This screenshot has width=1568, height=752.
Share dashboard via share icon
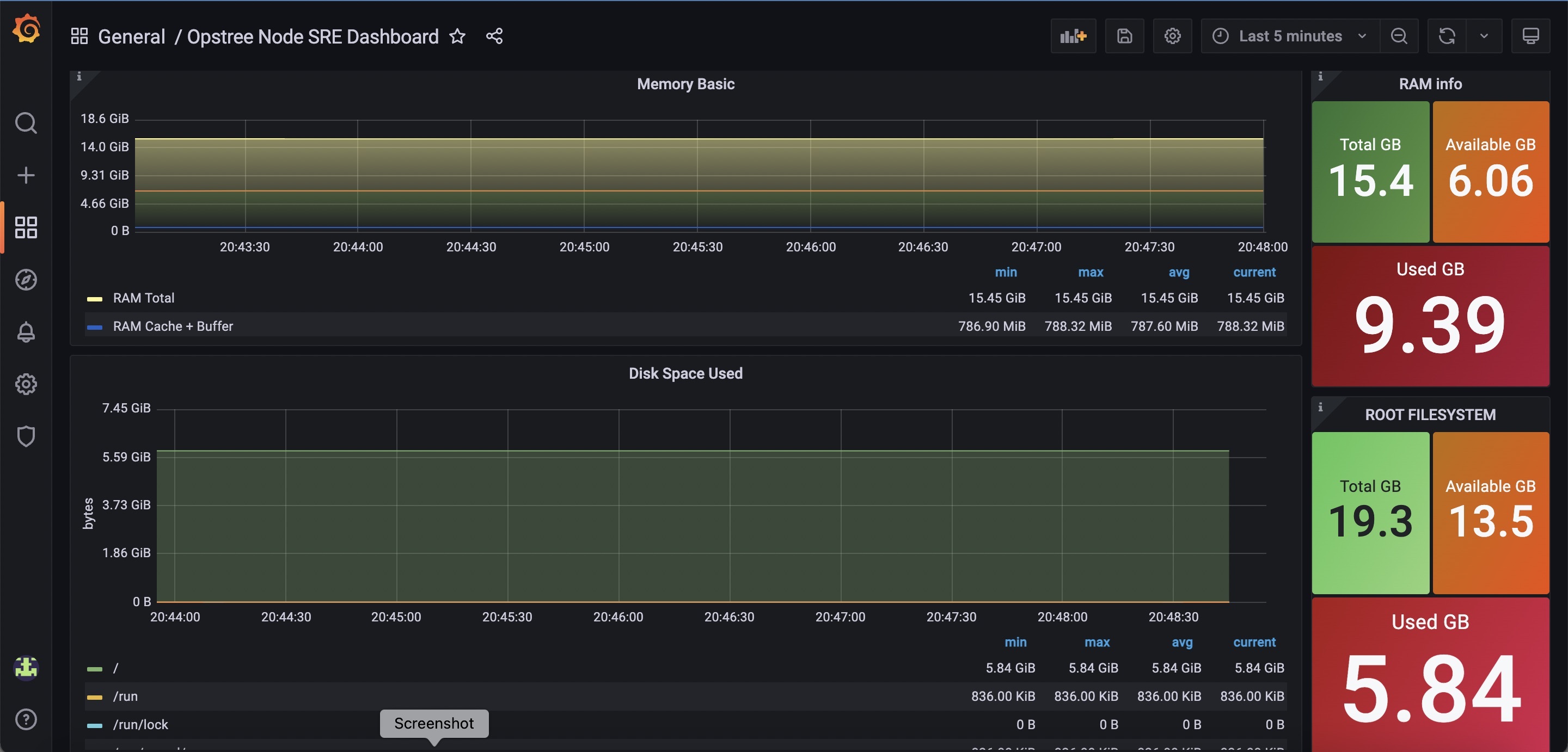[494, 36]
